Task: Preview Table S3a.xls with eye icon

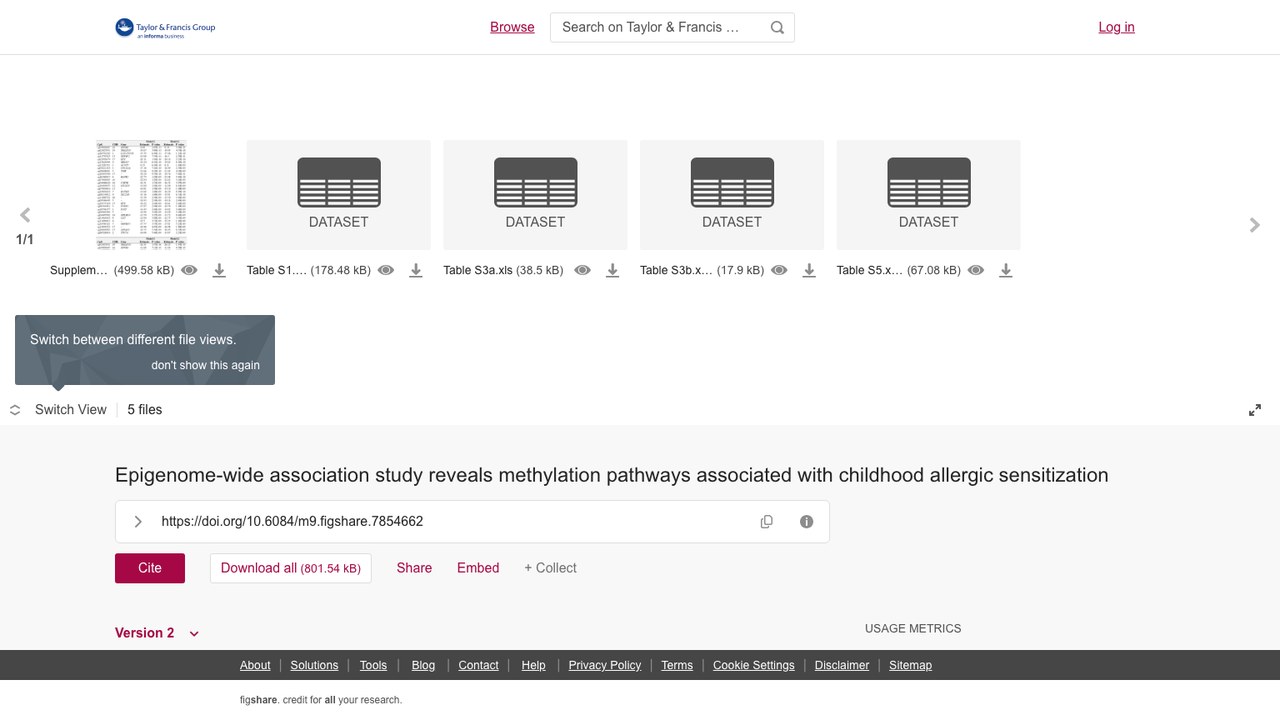Action: (583, 270)
